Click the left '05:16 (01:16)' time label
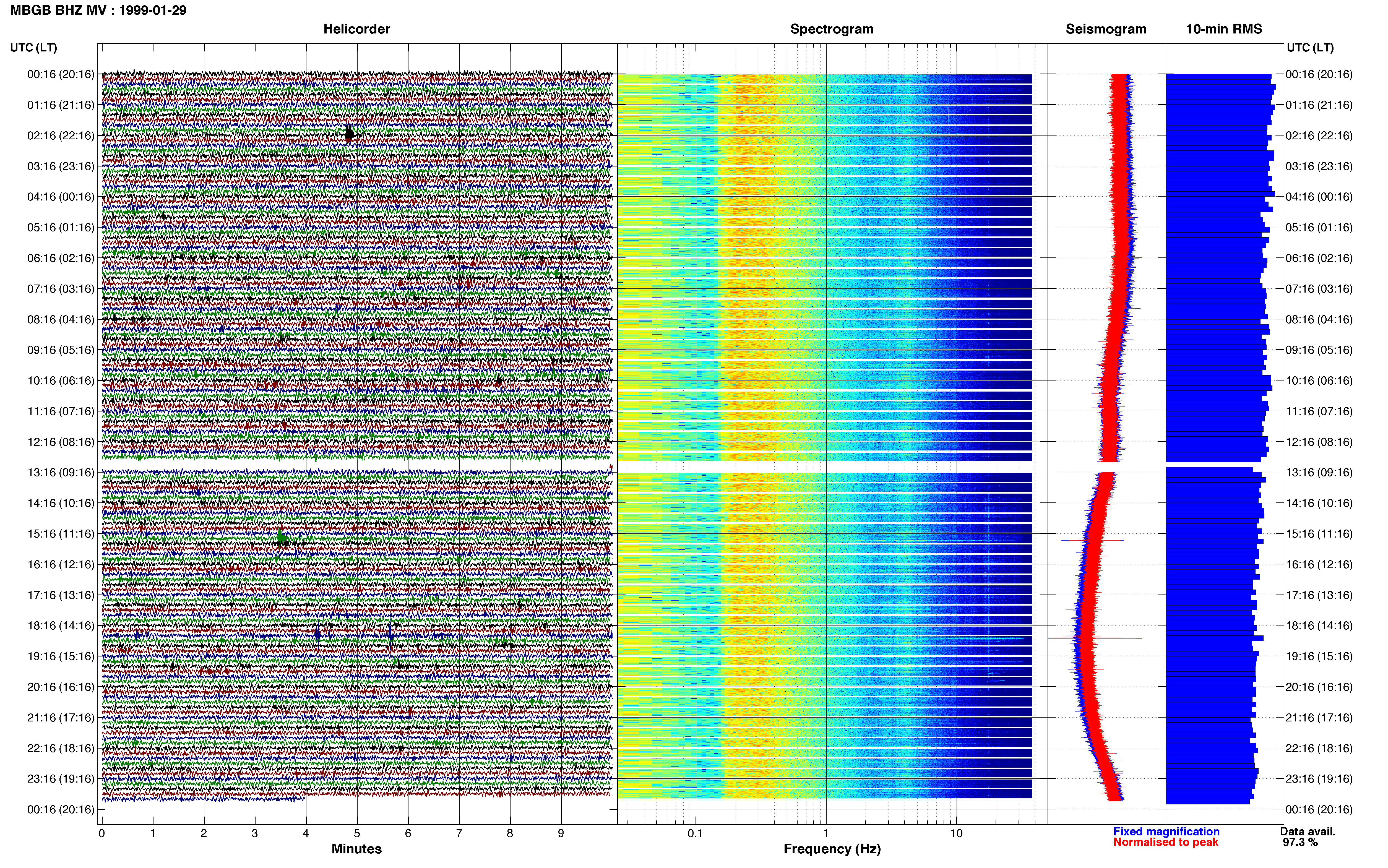Image resolution: width=1388 pixels, height=868 pixels. [61, 227]
